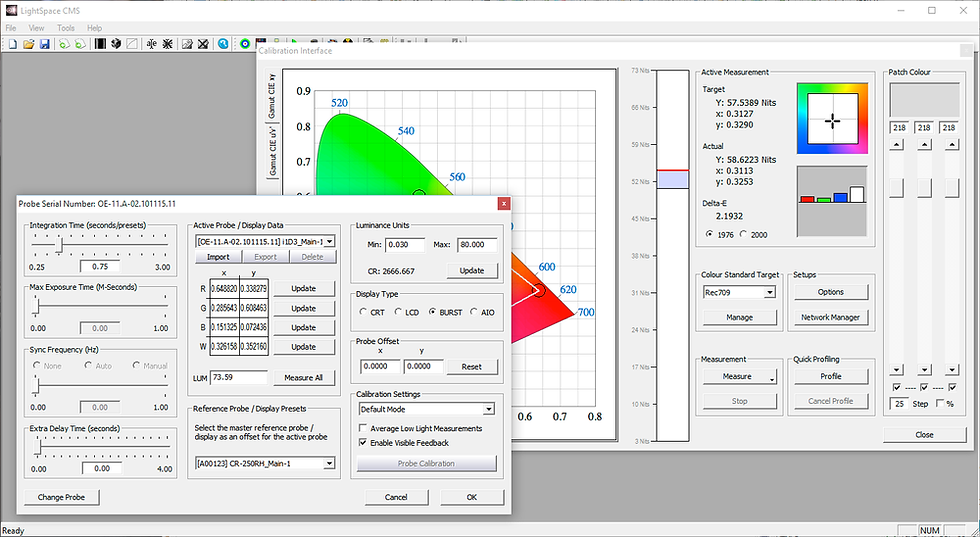Enable Average Low Light Measurements
This screenshot has height=537, width=980.
pyautogui.click(x=362, y=428)
